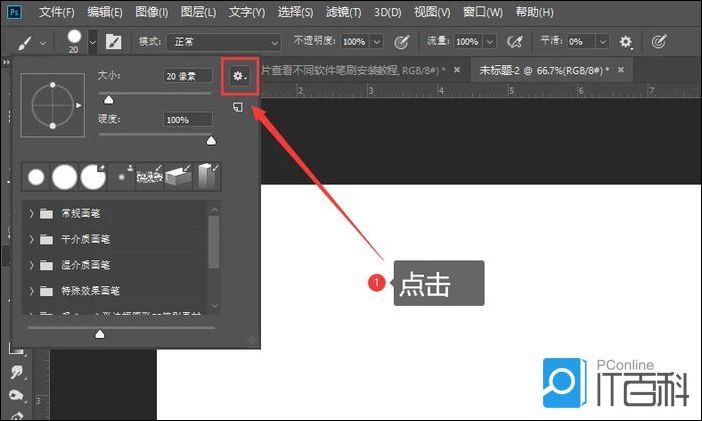702x421 pixels.
Task: Open brush panel gear settings menu
Action: 240,76
